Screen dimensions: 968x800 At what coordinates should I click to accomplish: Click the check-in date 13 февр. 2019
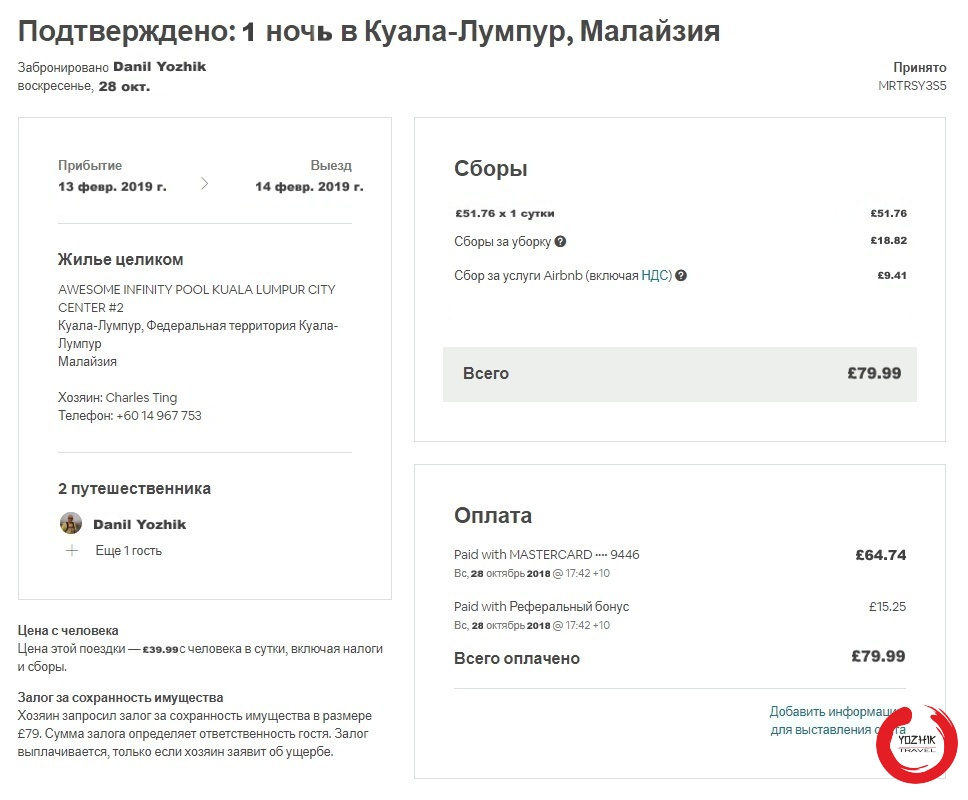click(x=112, y=187)
